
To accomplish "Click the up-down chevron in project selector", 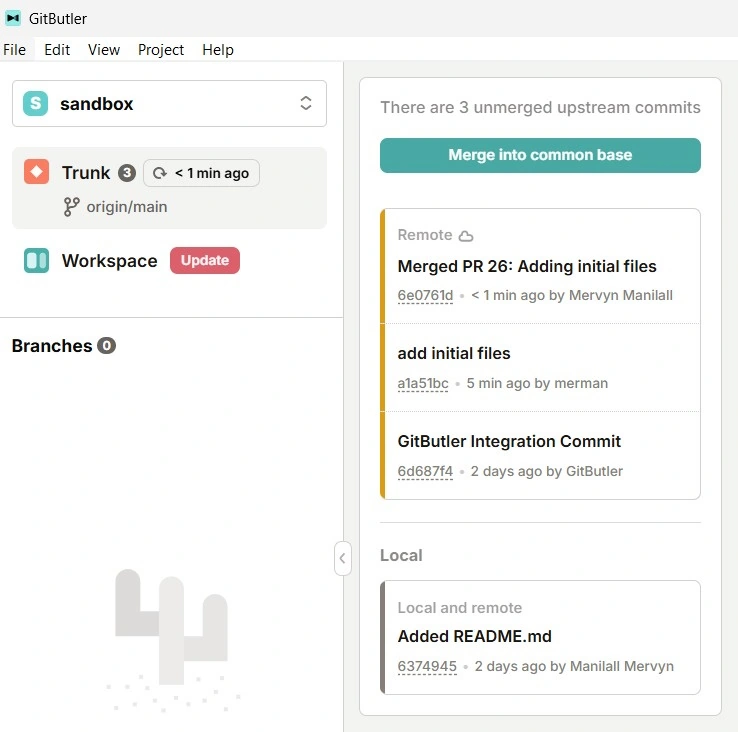I will coord(306,103).
